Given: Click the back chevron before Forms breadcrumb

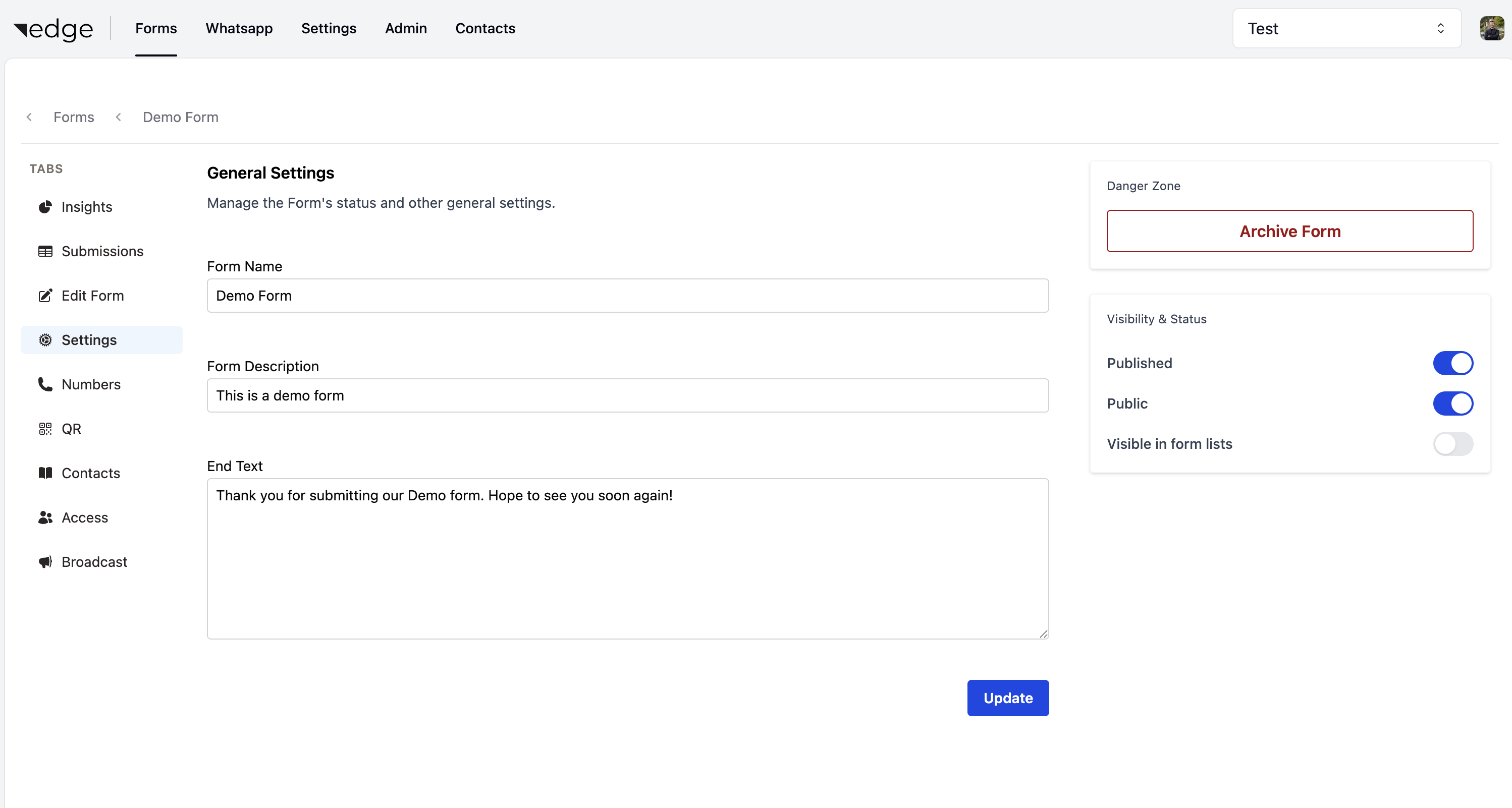Looking at the screenshot, I should tap(29, 118).
